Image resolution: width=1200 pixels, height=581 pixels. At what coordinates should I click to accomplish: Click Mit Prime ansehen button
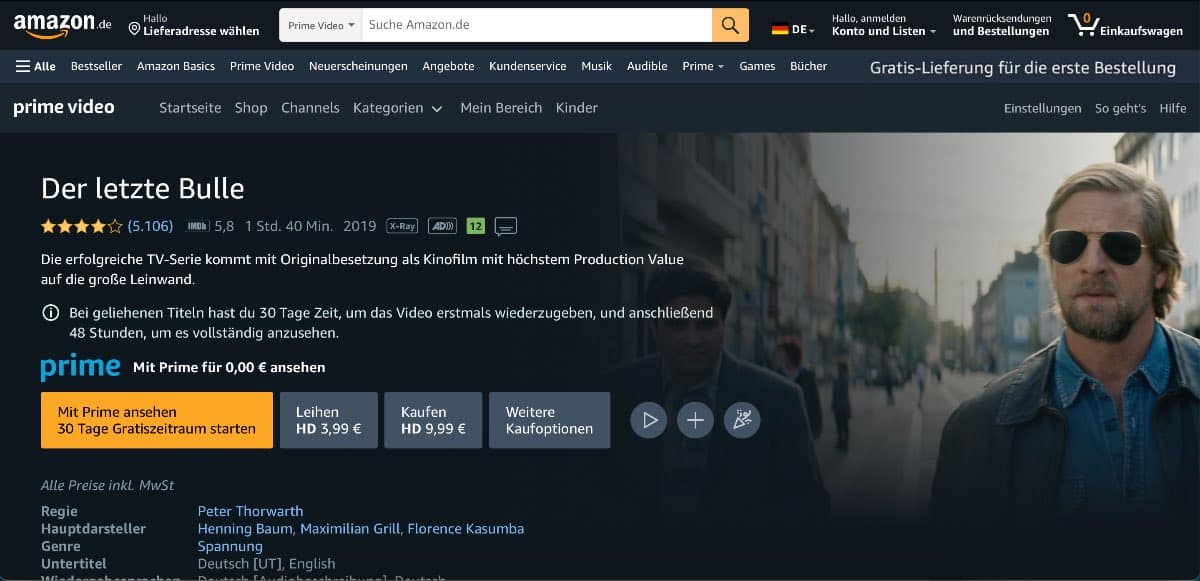(157, 420)
